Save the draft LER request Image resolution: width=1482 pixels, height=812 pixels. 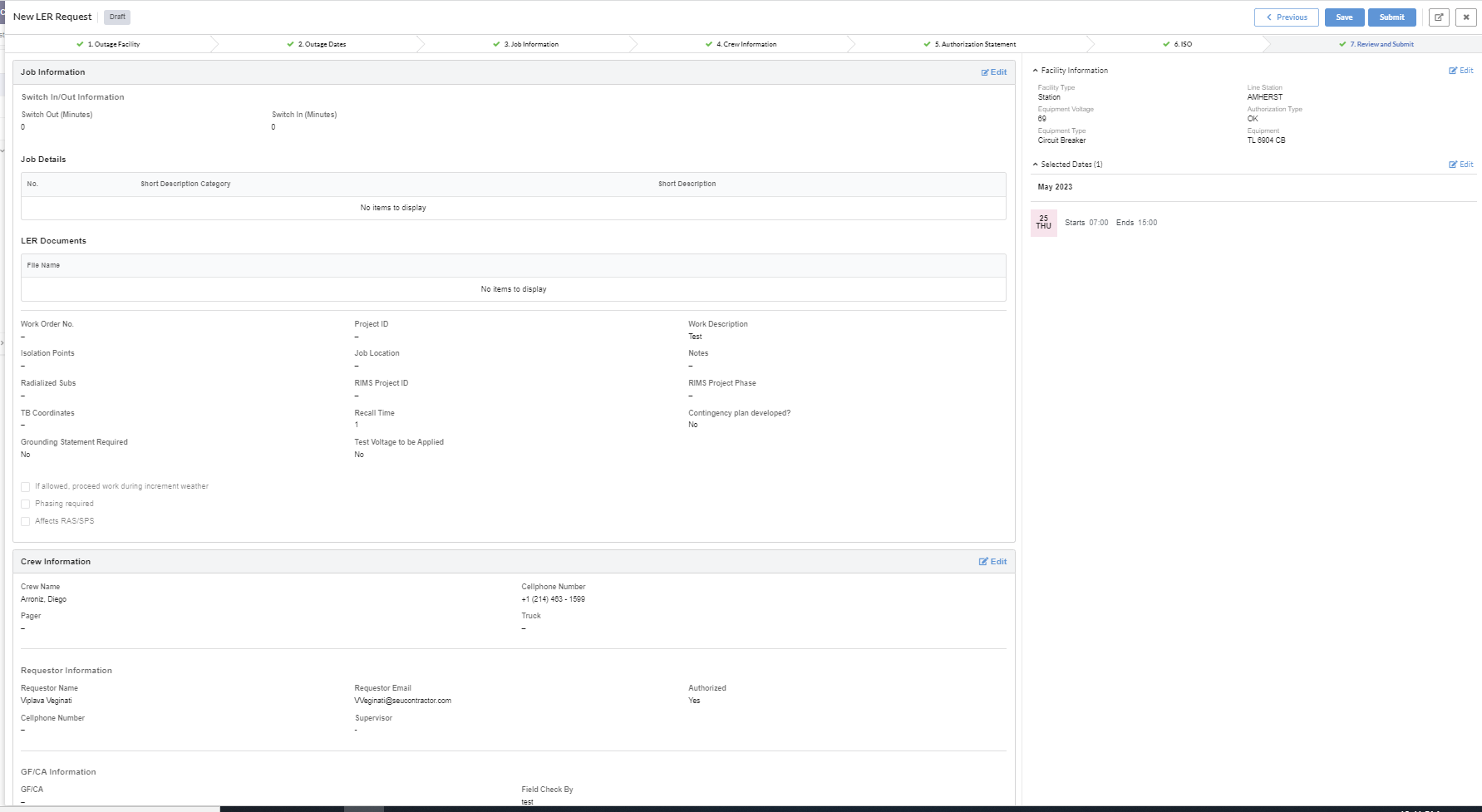[x=1343, y=17]
